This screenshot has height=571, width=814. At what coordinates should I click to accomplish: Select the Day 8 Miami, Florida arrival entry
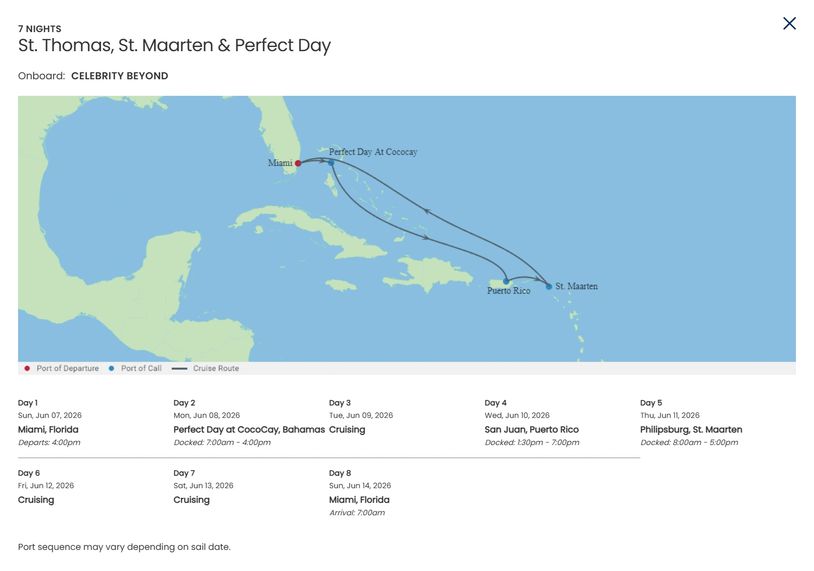pyautogui.click(x=359, y=499)
